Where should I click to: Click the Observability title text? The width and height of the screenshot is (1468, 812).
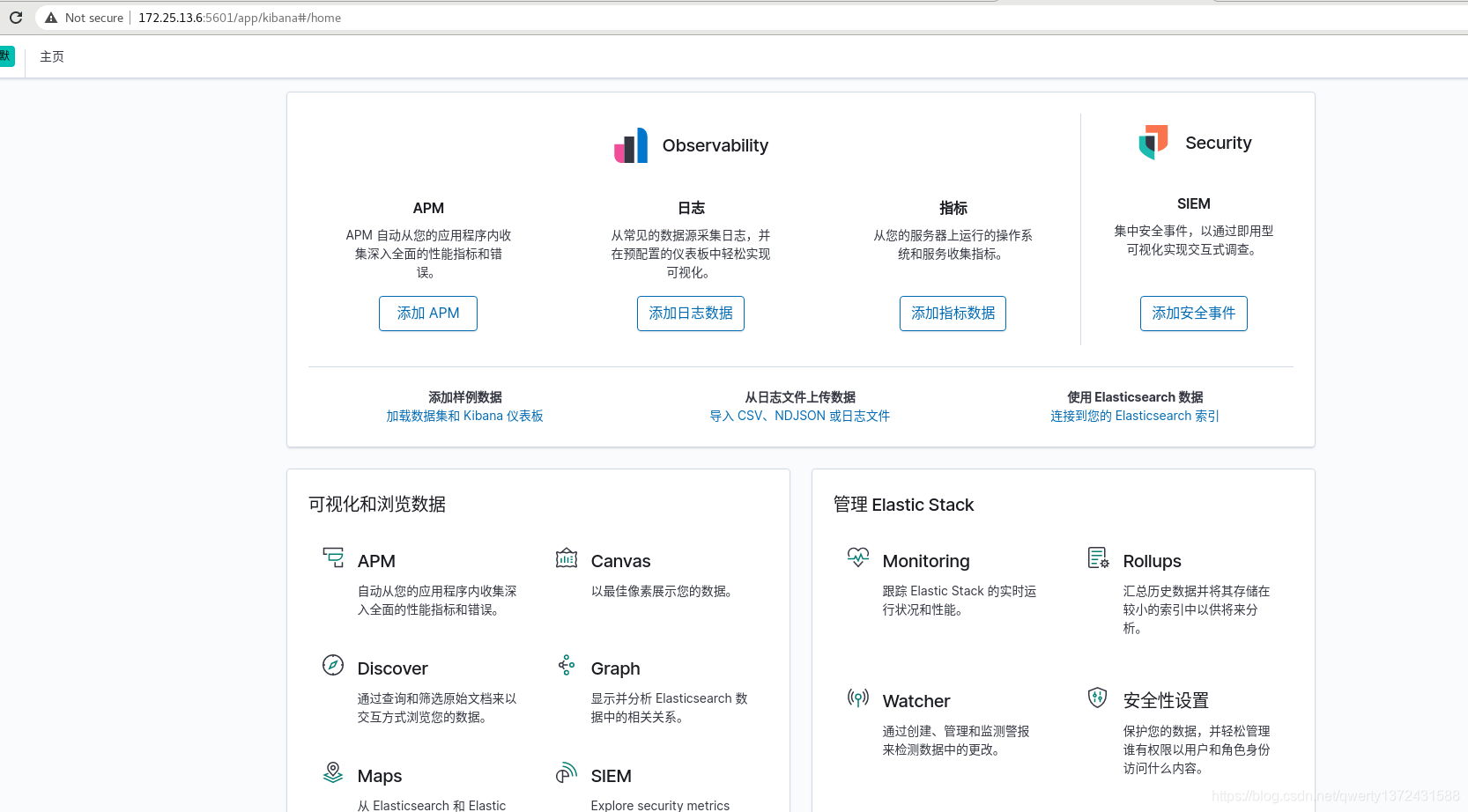click(715, 145)
